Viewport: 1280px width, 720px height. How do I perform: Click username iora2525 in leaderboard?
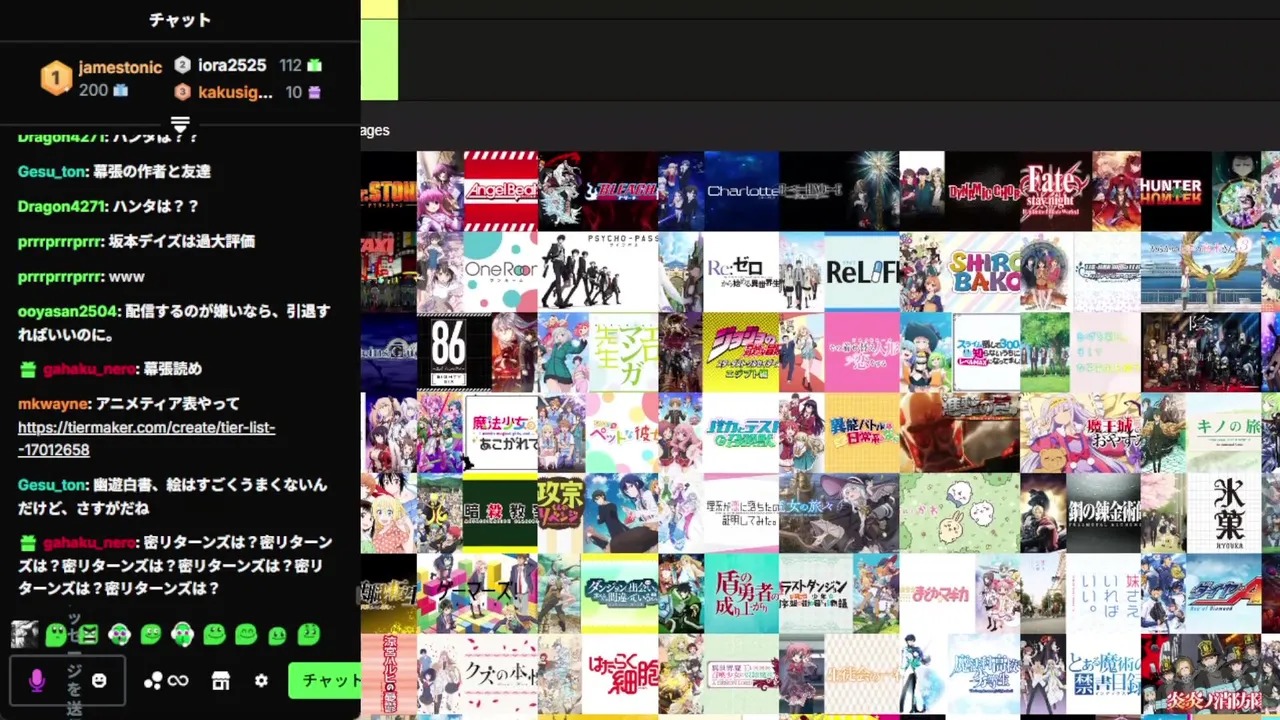(232, 65)
